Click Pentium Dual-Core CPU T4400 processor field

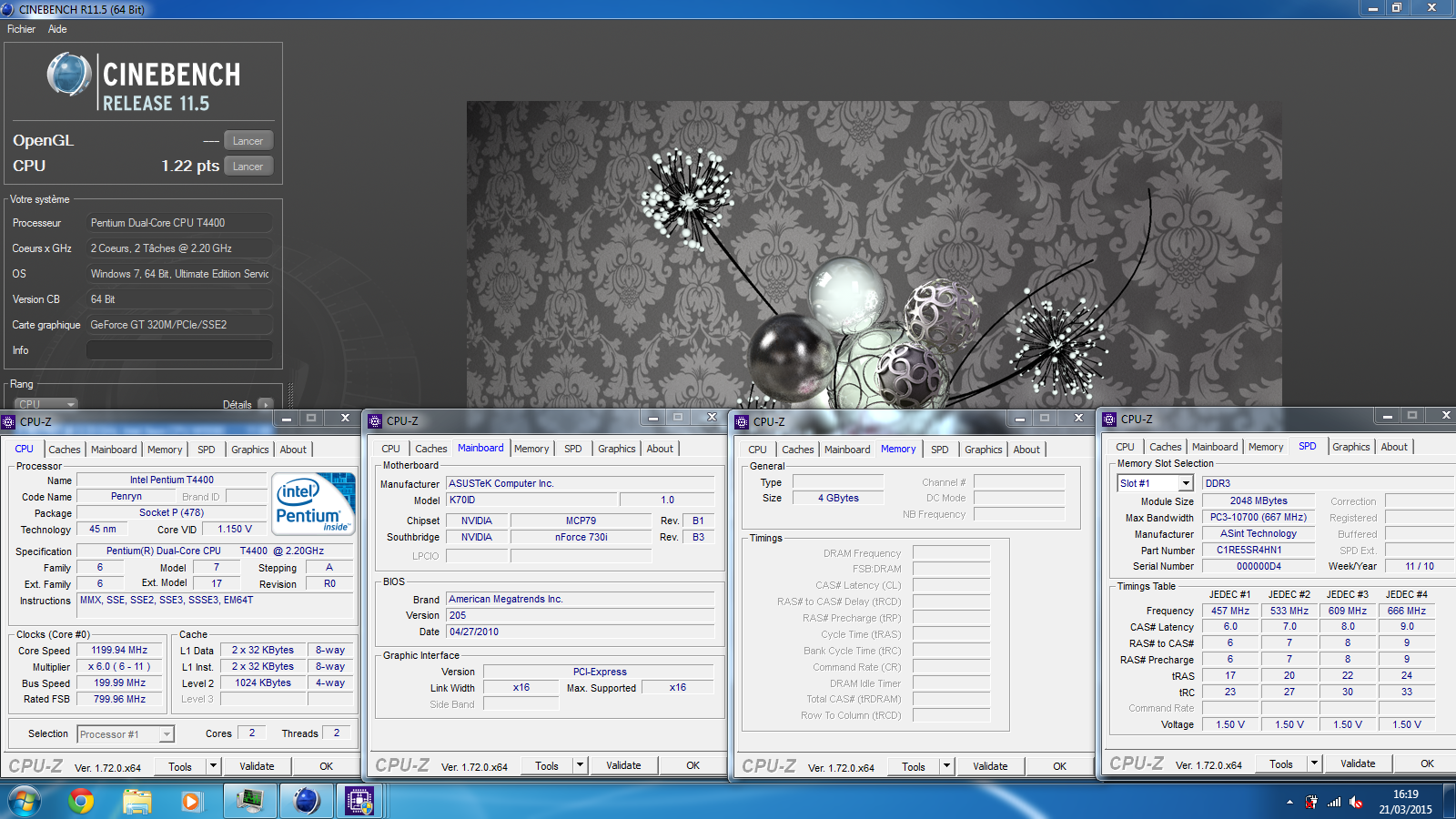pyautogui.click(x=179, y=223)
